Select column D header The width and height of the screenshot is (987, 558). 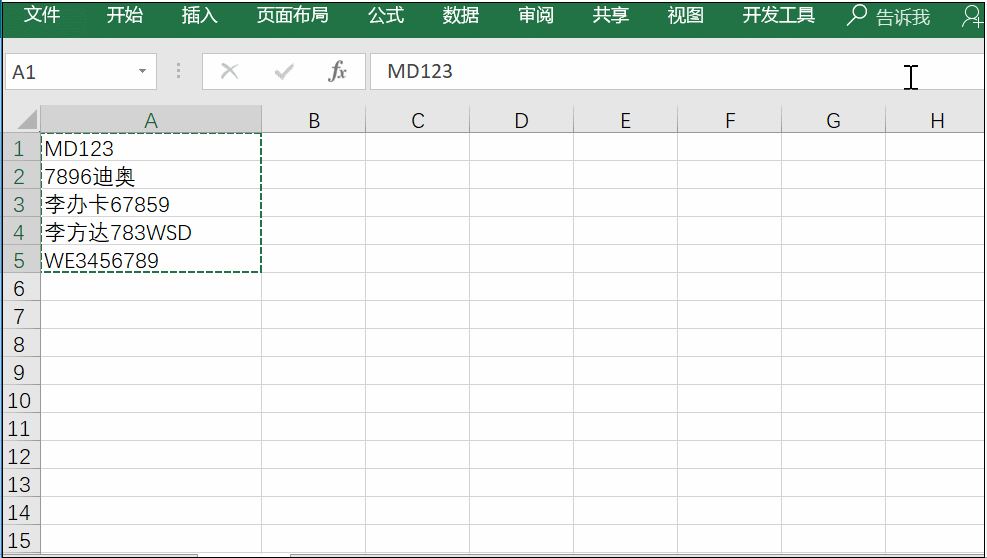[521, 120]
